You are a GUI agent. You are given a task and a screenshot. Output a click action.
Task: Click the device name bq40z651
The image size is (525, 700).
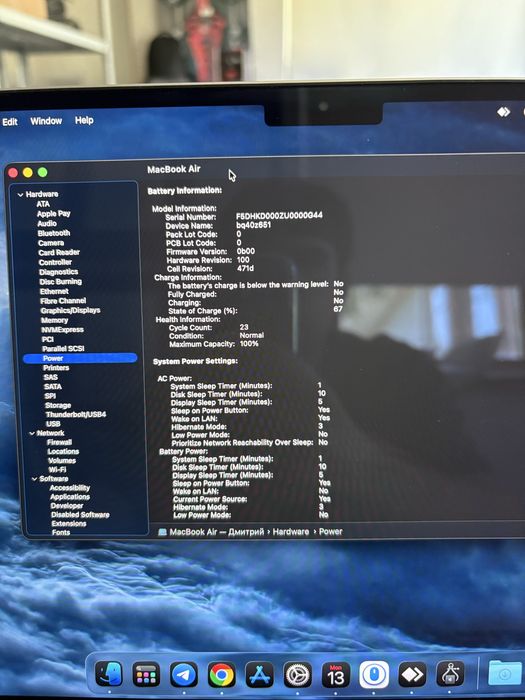[x=254, y=225]
